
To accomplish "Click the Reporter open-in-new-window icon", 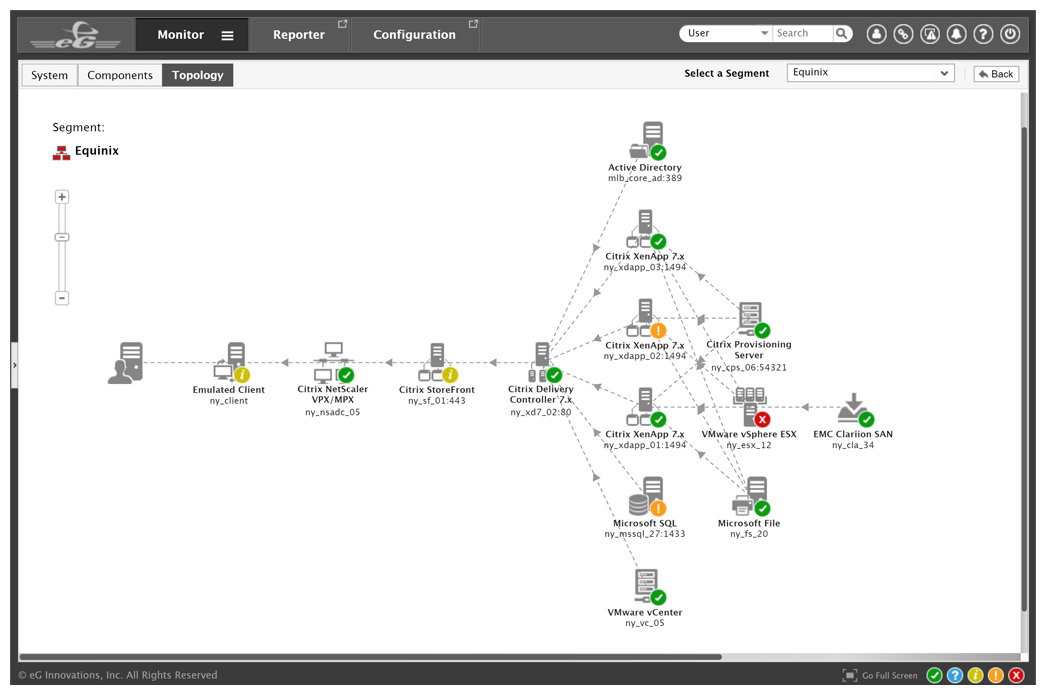I will 343,24.
